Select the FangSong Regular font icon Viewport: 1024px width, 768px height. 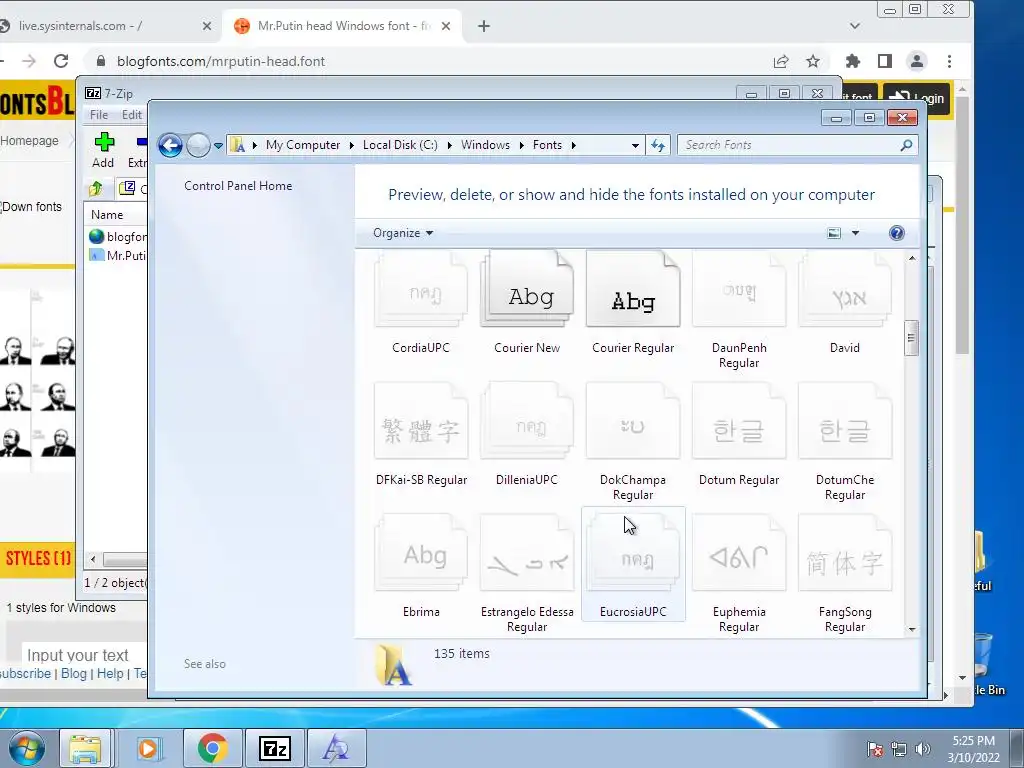click(844, 554)
